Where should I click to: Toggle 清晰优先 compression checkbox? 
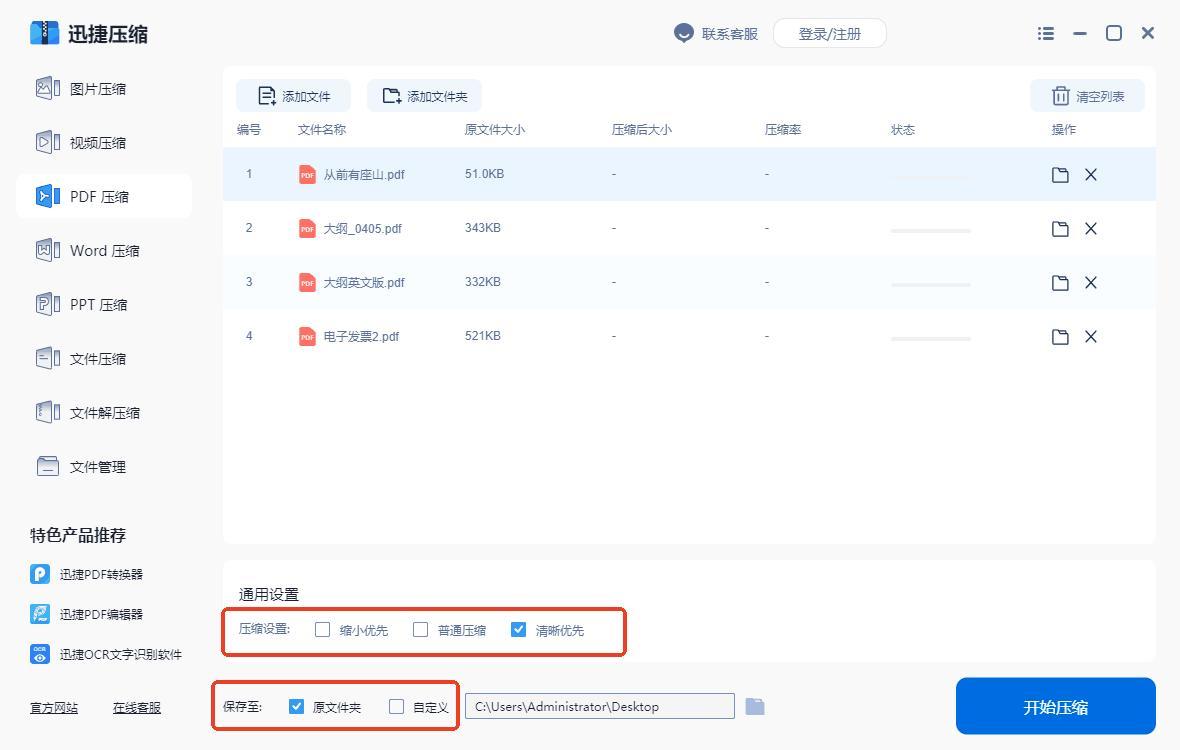coord(519,630)
